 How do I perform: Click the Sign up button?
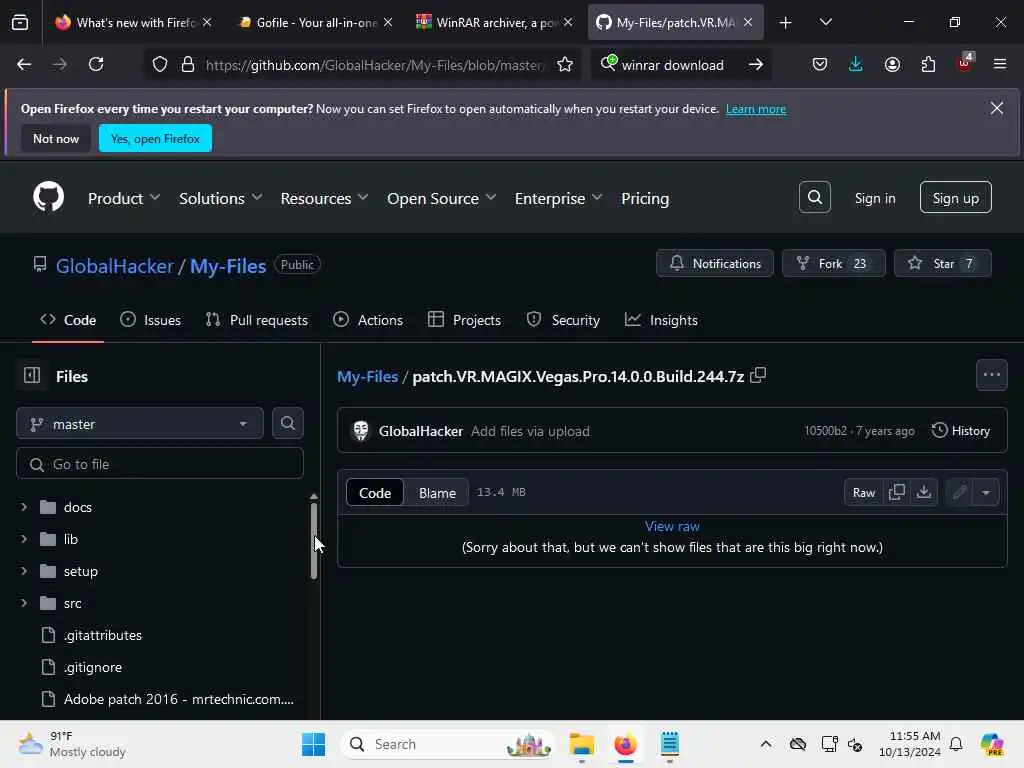coord(955,198)
